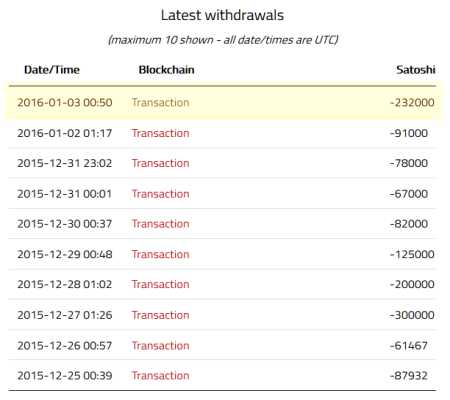Open Transaction link for 2016-01-03 00:50
Viewport: 450px width, 400px height.
coord(161,102)
